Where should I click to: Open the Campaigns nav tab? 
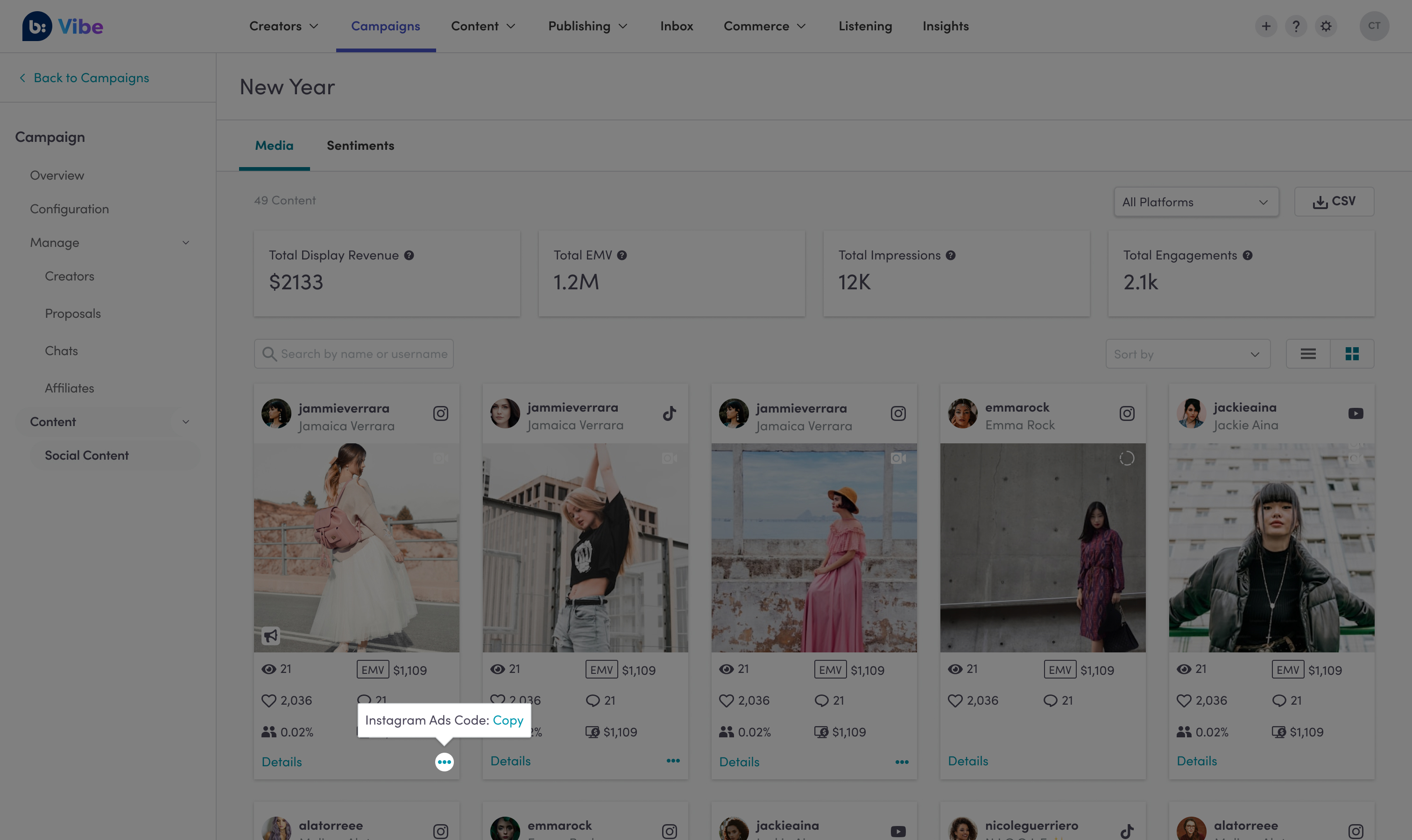(386, 26)
